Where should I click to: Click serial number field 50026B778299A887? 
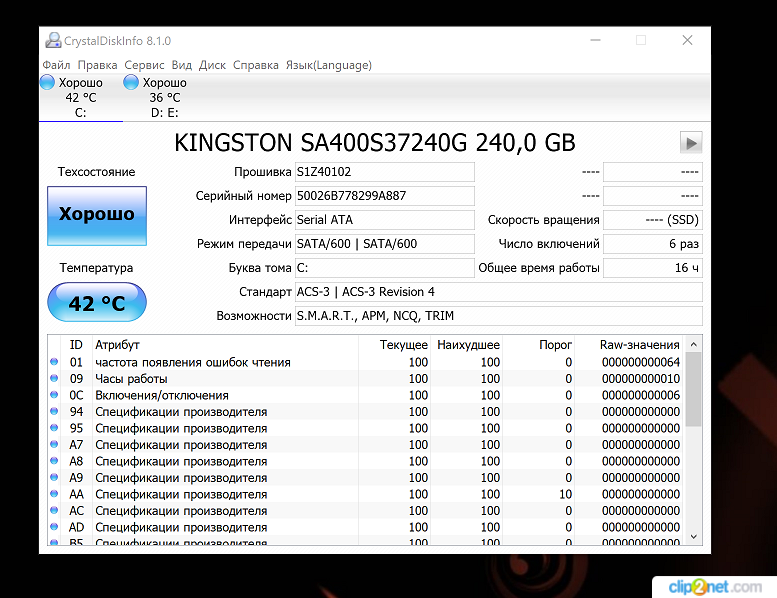click(385, 196)
